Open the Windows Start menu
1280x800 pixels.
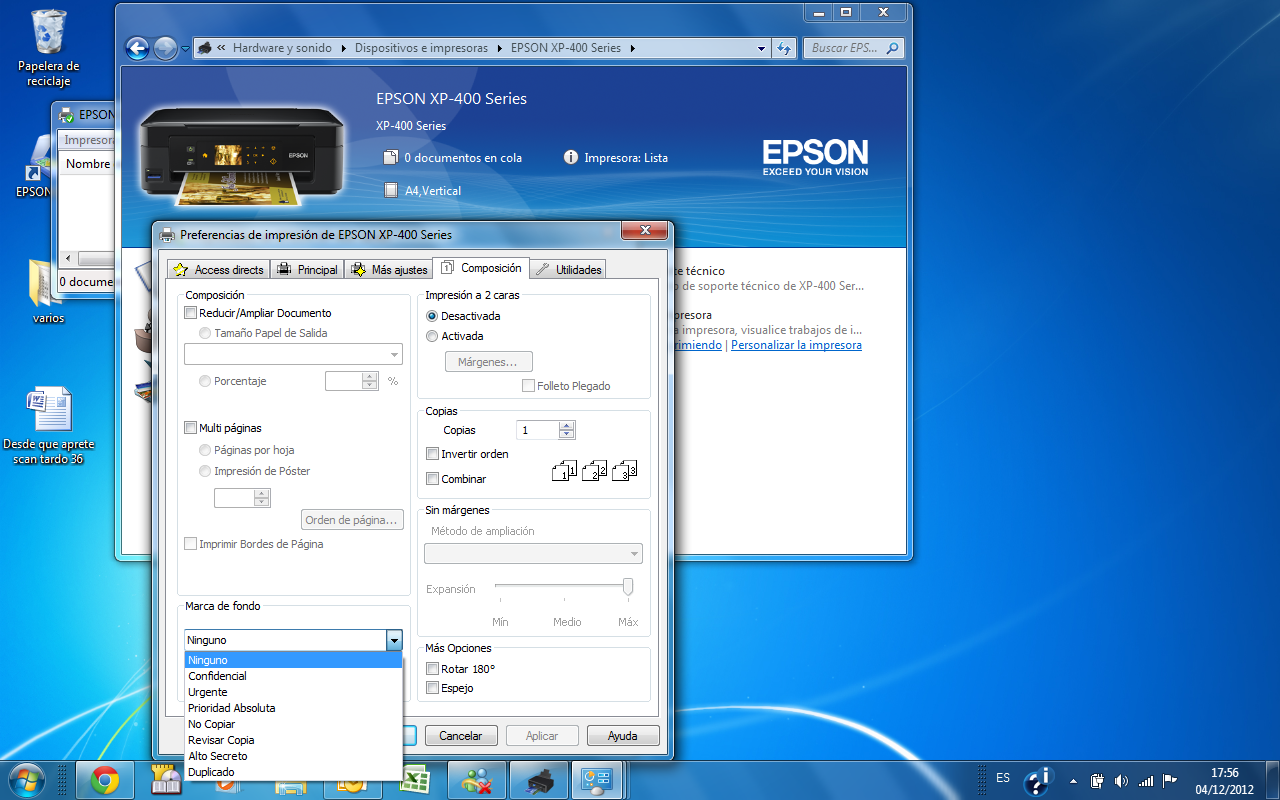[27, 779]
